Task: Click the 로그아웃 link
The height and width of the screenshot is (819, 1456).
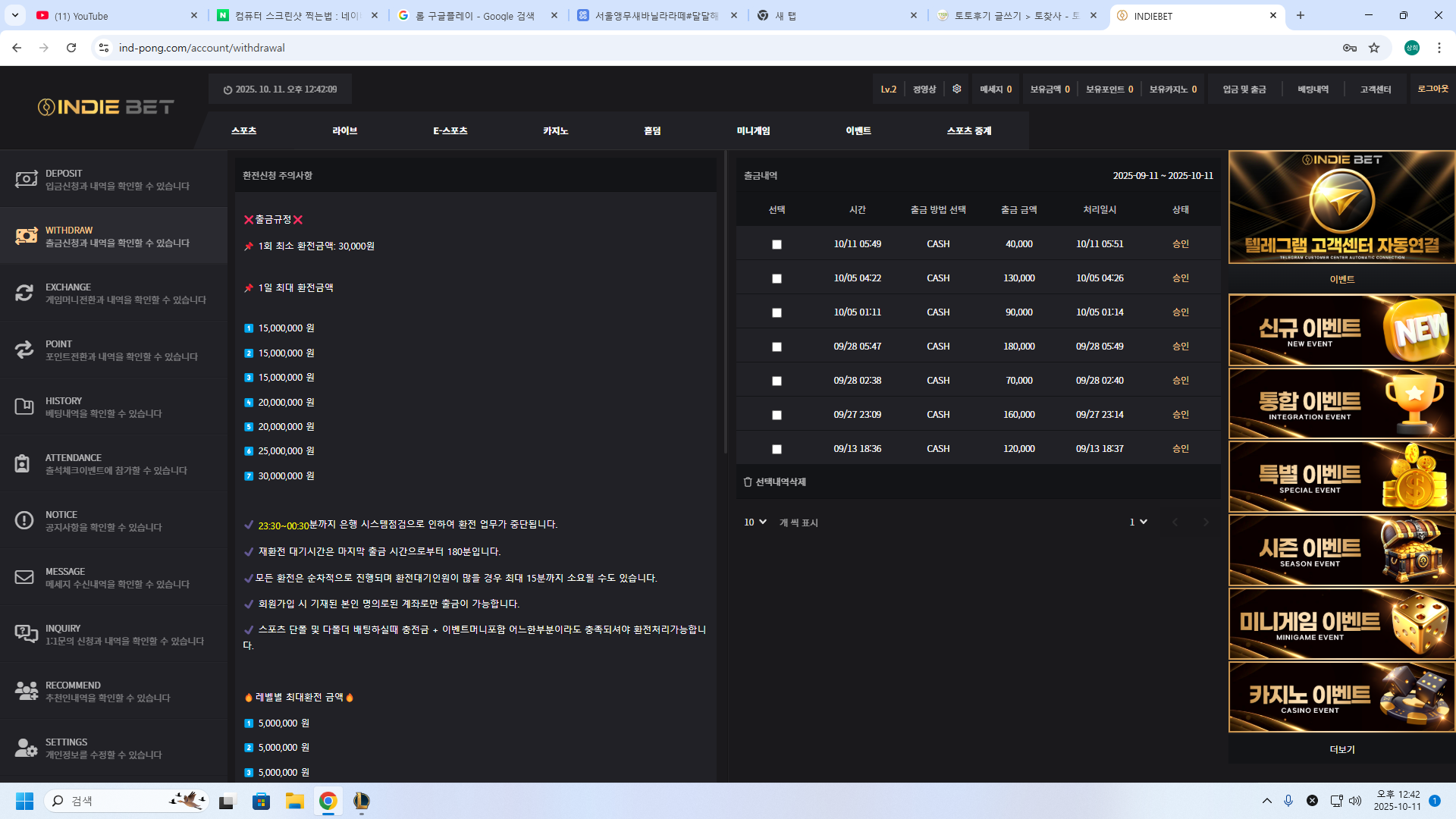Action: point(1432,89)
